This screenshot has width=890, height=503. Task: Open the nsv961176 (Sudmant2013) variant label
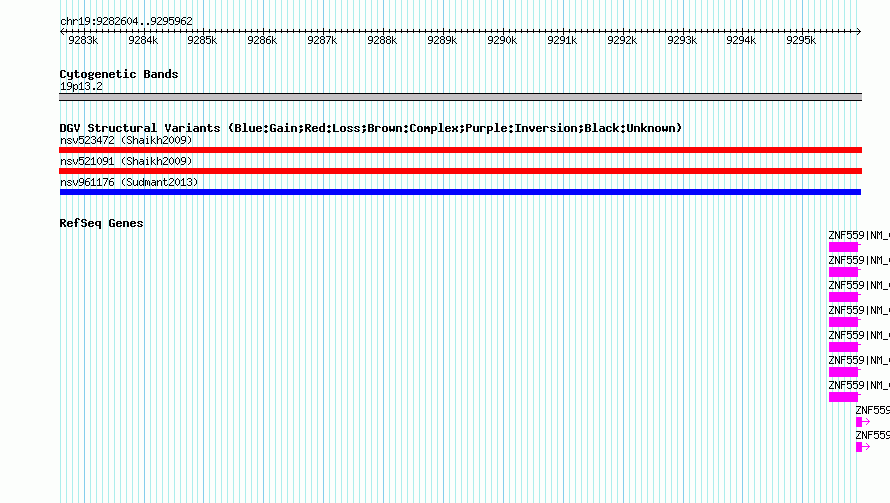tap(129, 182)
